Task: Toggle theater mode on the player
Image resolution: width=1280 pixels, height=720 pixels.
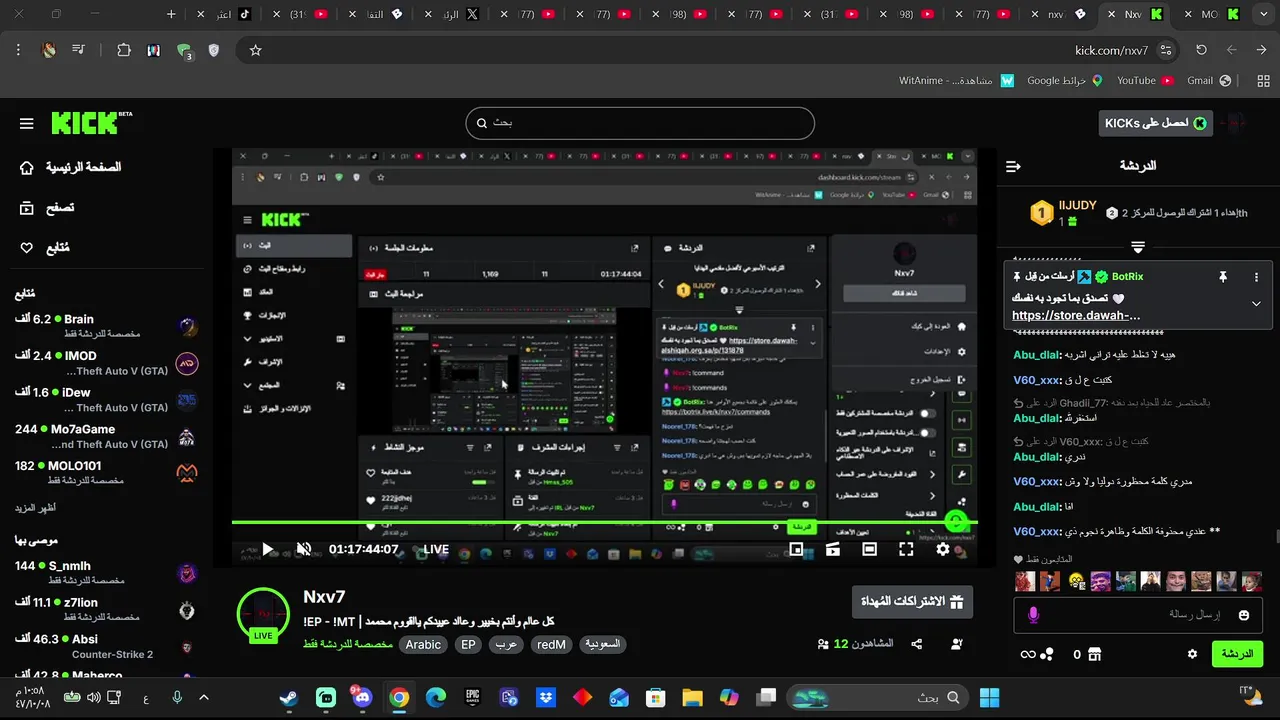Action: (870, 549)
